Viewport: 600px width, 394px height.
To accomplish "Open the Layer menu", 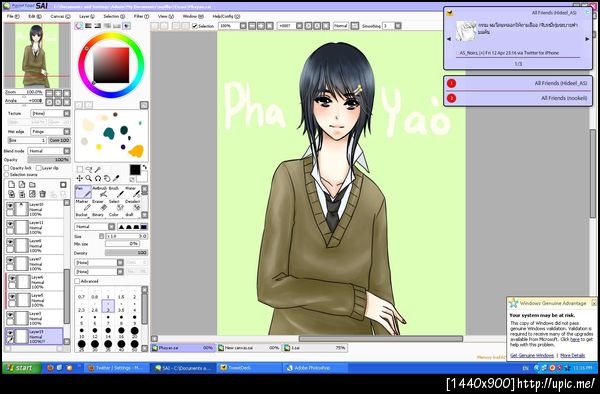I will [86, 16].
